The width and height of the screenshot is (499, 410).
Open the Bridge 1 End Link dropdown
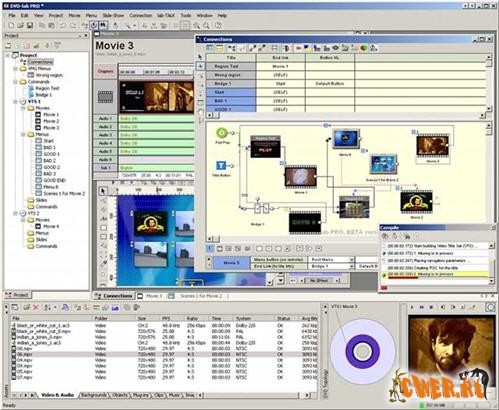[x=351, y=266]
